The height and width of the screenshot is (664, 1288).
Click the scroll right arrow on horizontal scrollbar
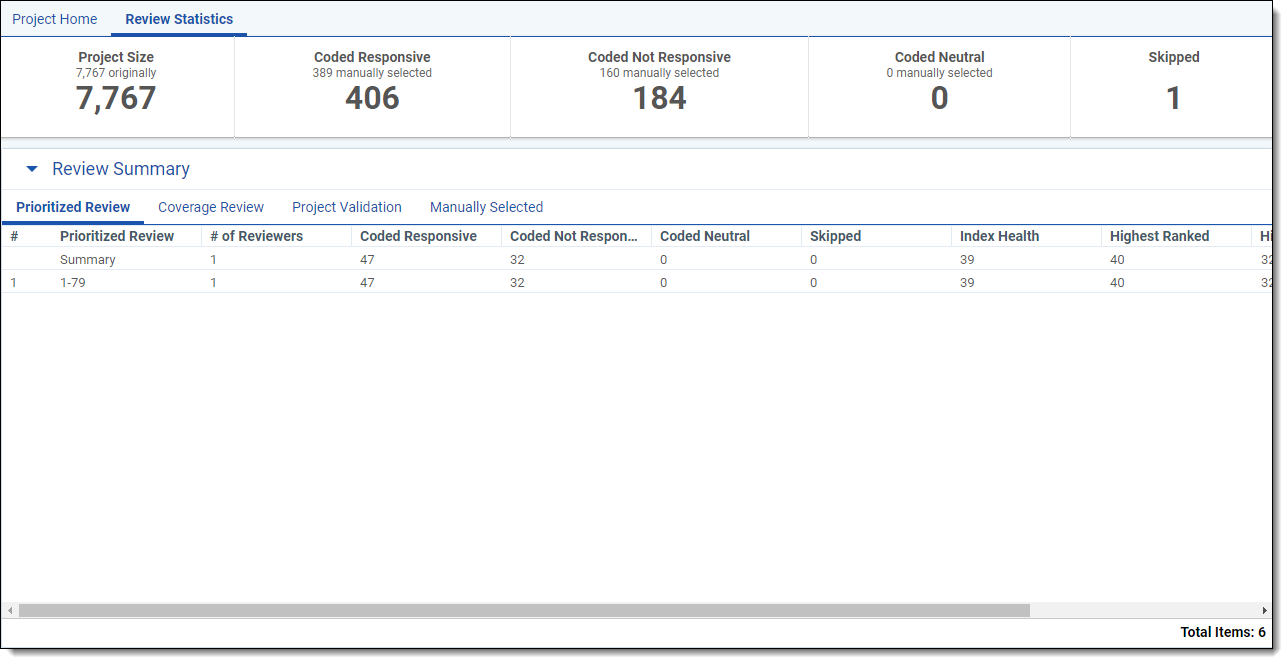pos(1264,610)
